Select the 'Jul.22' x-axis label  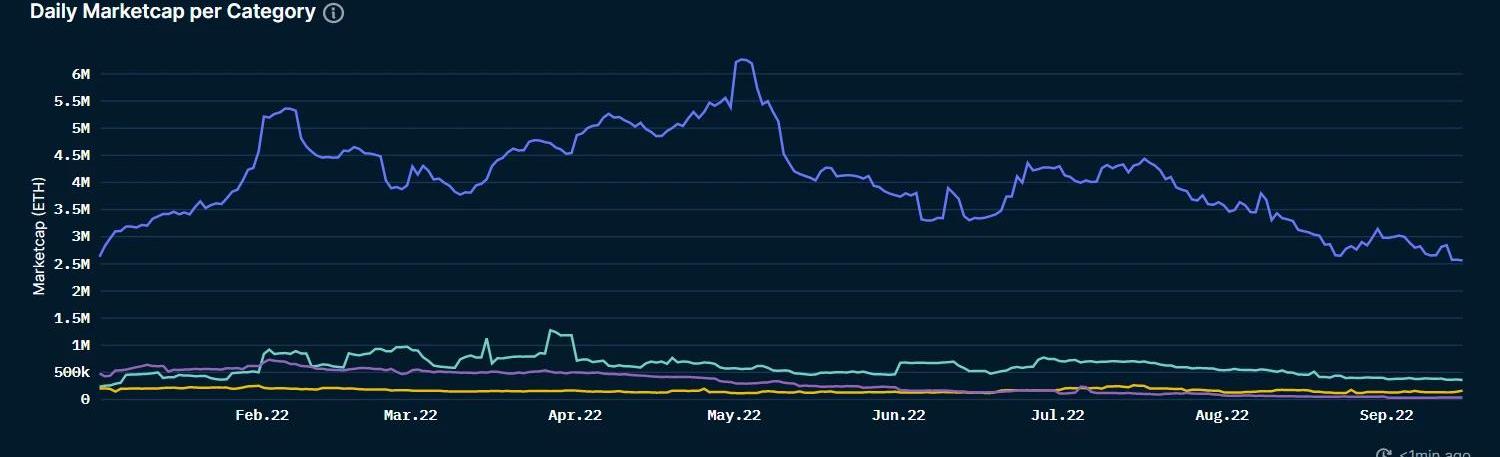coord(1057,416)
